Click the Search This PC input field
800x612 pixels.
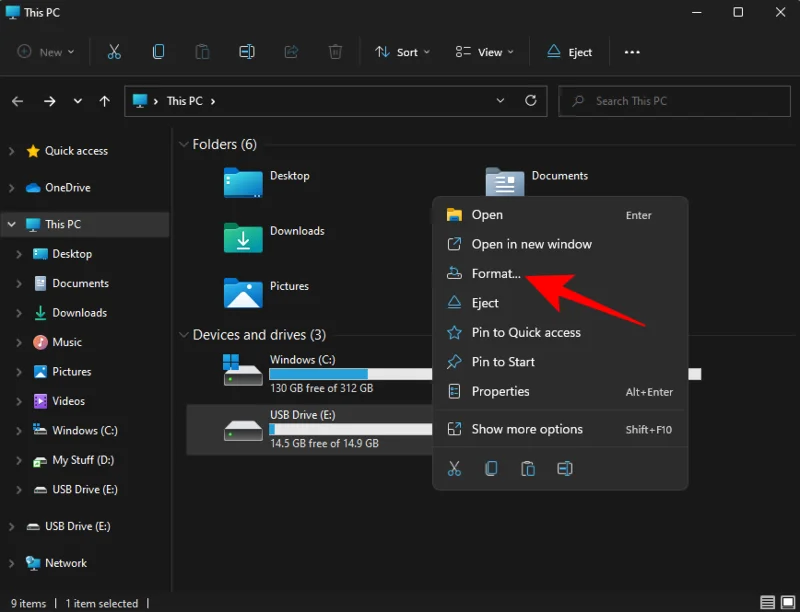pos(674,100)
